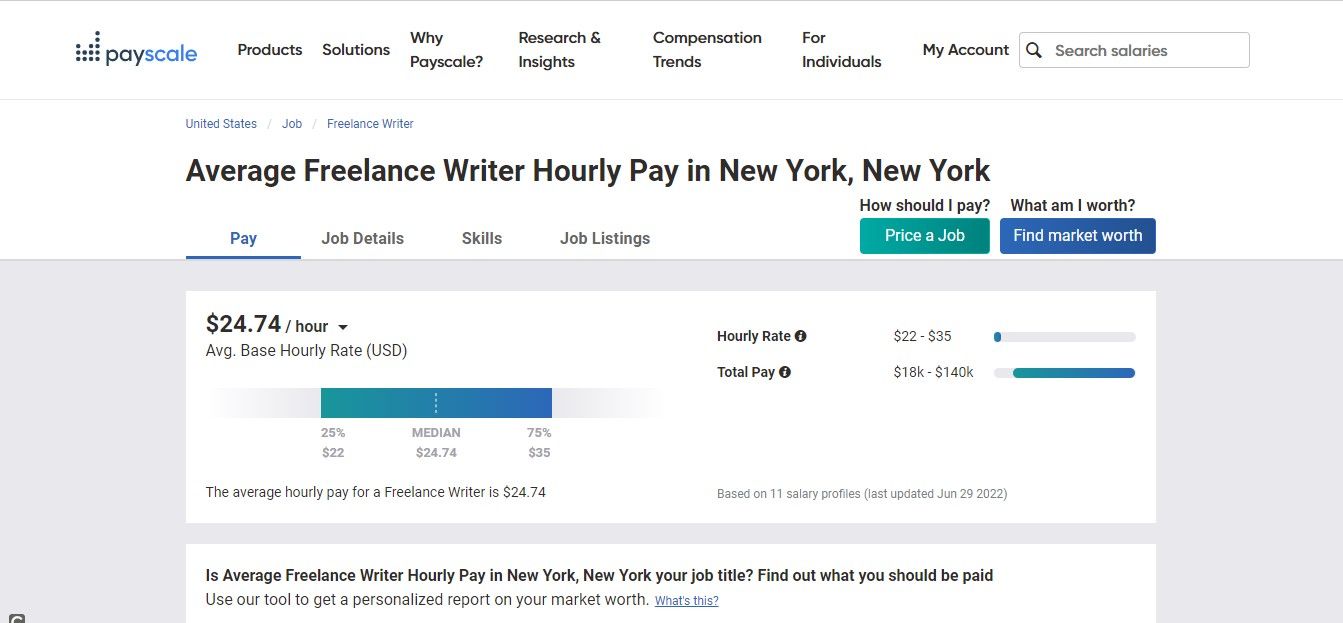The width and height of the screenshot is (1343, 623).
Task: Open Research & Insights menu
Action: pyautogui.click(x=560, y=50)
